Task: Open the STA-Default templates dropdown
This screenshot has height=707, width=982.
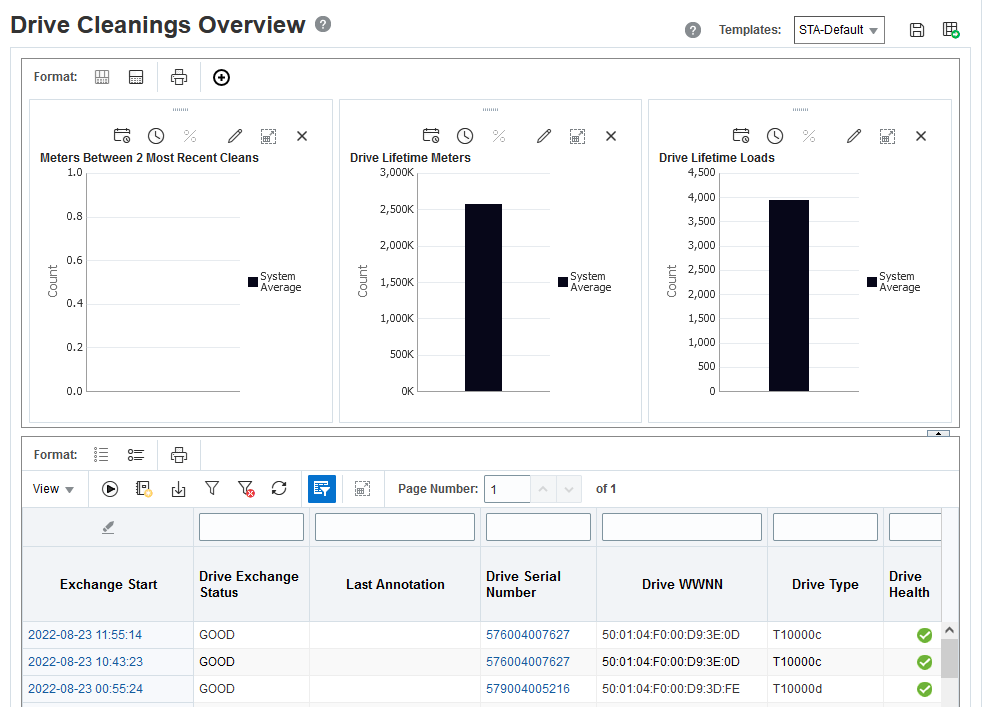Action: tap(839, 30)
